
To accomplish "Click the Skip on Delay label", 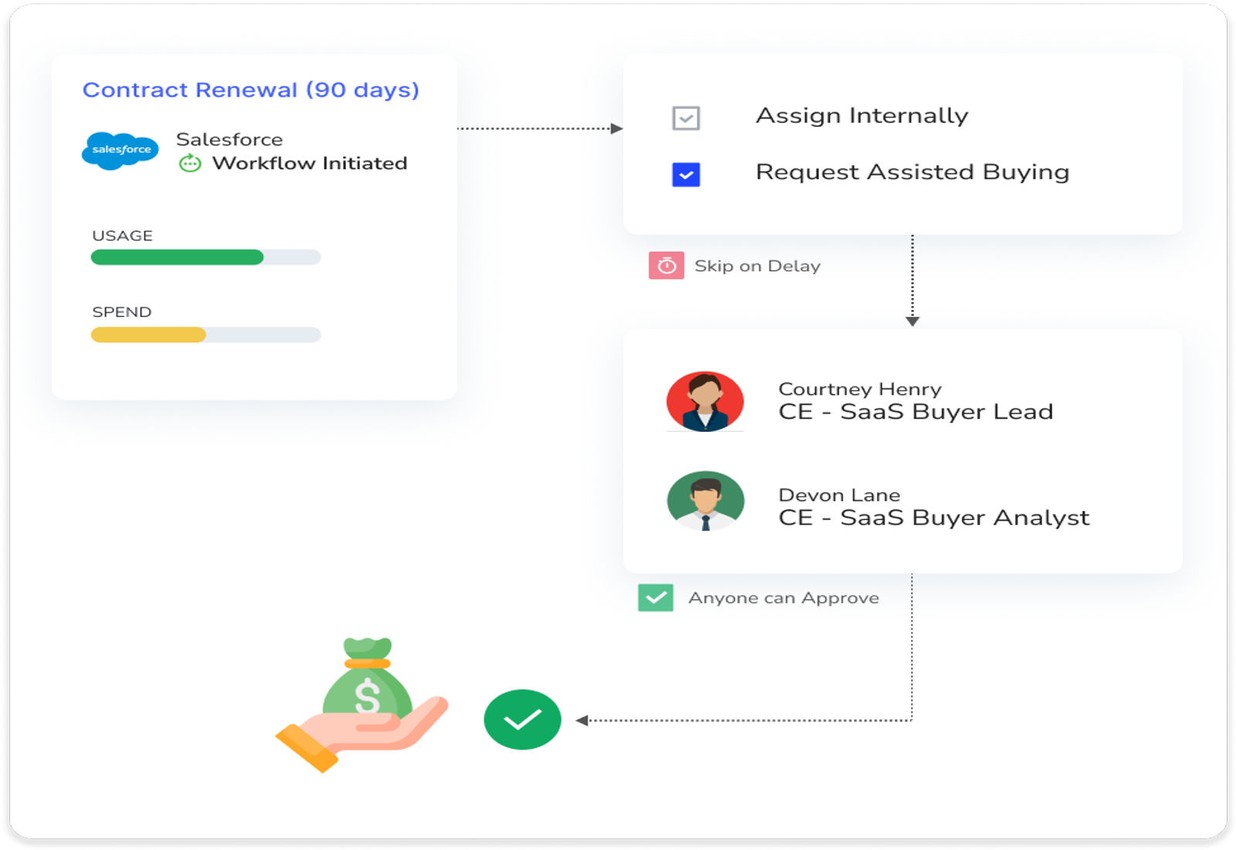I will tap(757, 266).
